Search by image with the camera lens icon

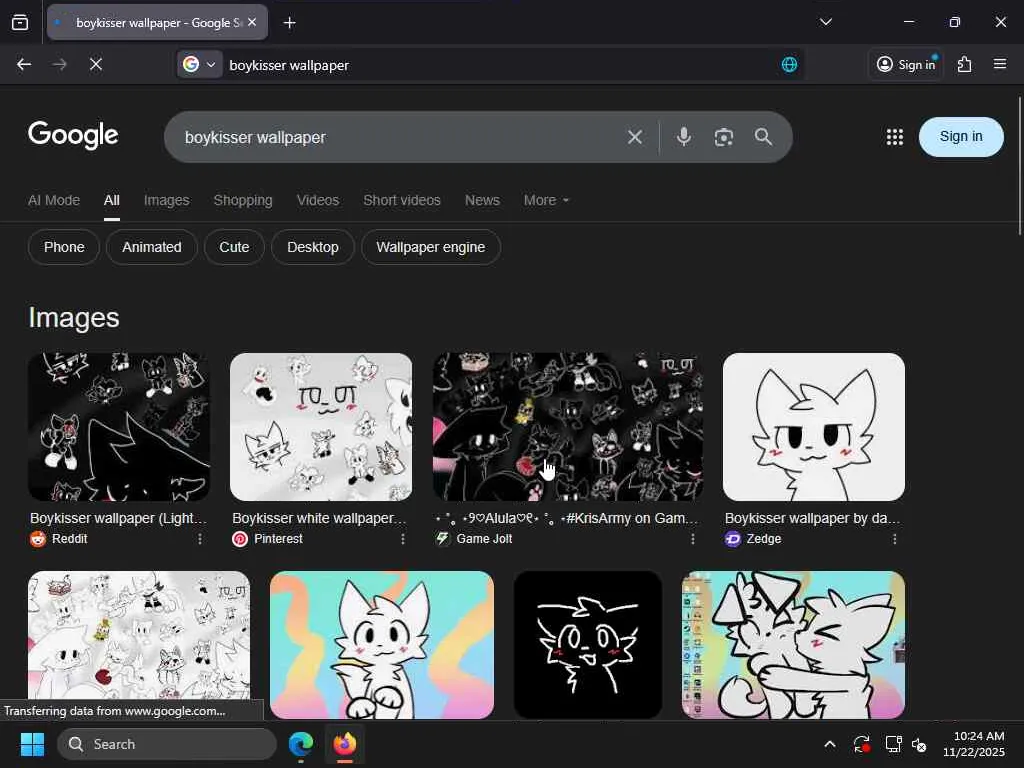(724, 137)
